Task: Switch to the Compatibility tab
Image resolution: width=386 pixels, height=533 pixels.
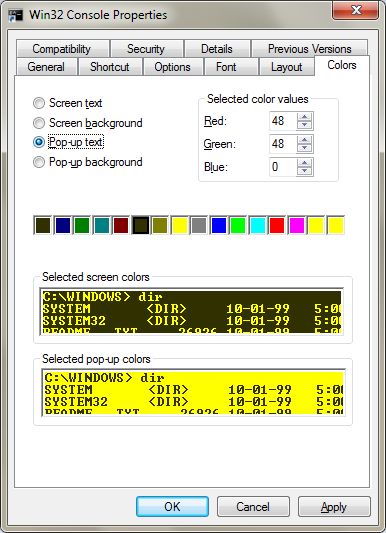Action: (x=62, y=49)
